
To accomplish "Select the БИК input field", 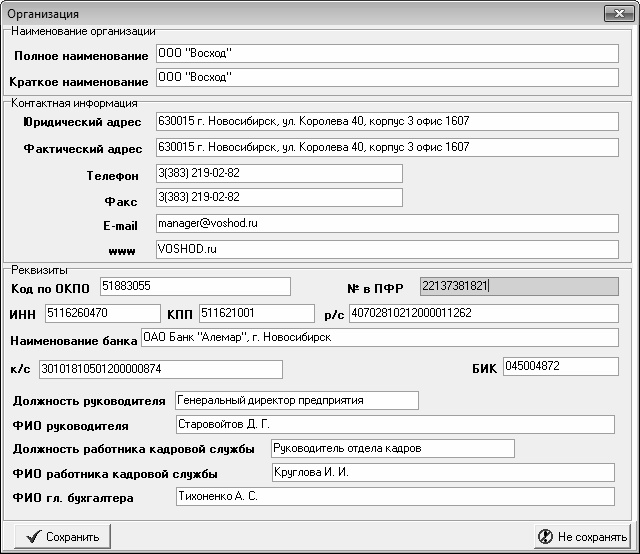I will point(560,365).
